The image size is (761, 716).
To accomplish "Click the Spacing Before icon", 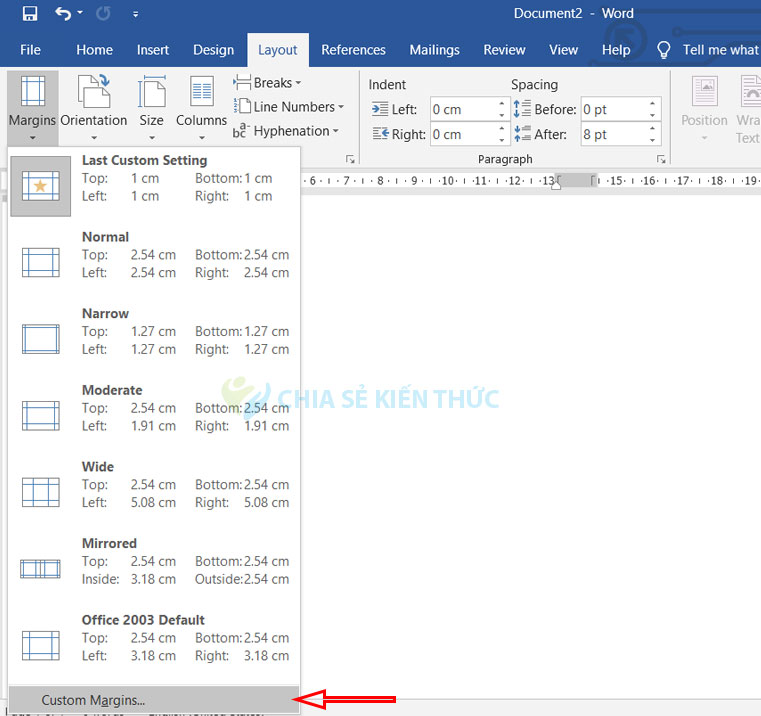I will [x=522, y=108].
